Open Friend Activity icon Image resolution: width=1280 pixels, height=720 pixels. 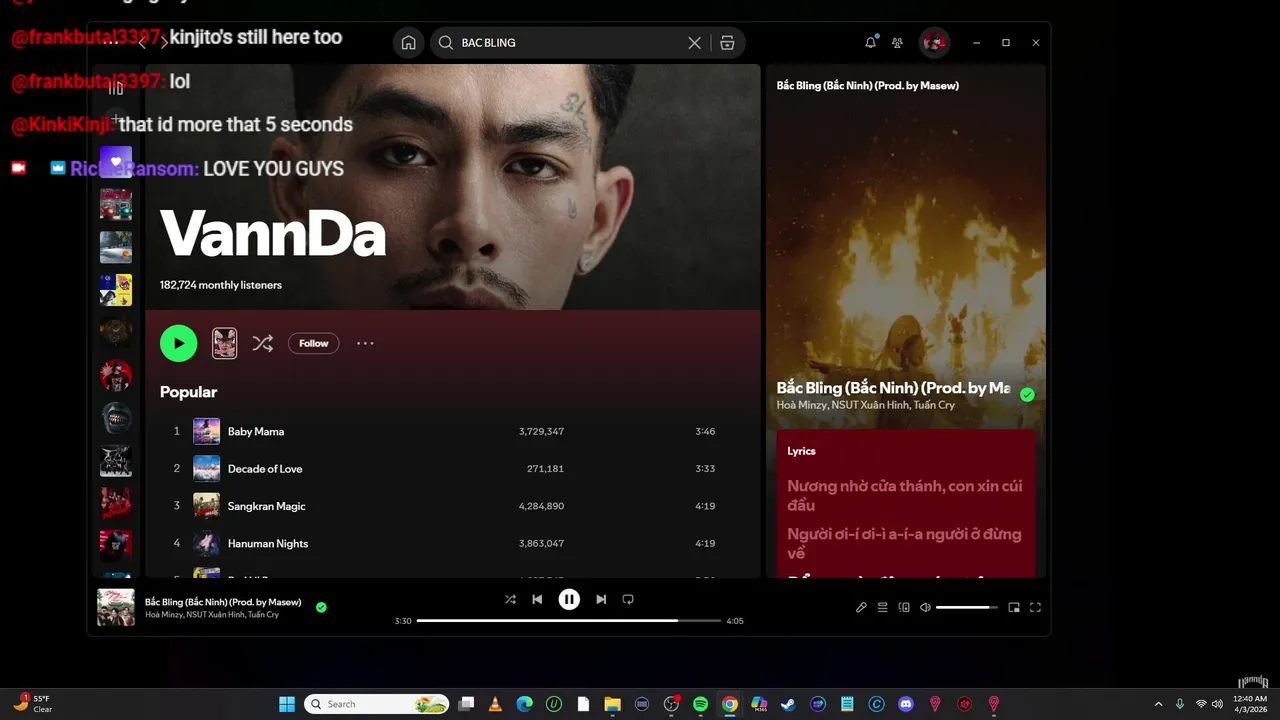(897, 43)
